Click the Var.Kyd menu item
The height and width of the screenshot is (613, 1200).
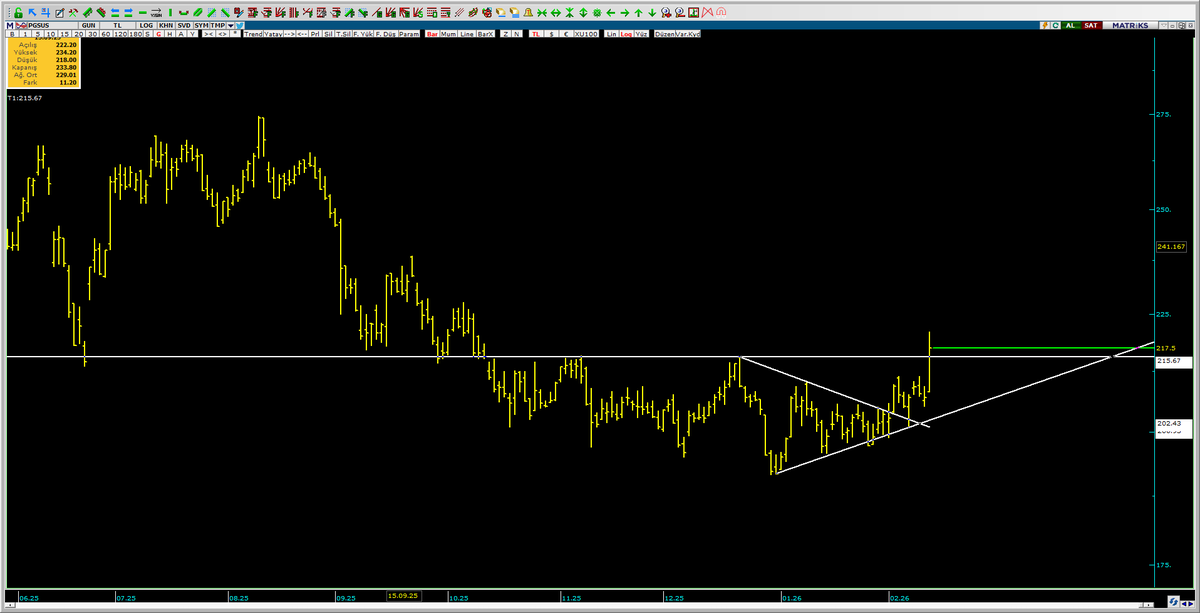pyautogui.click(x=689, y=33)
